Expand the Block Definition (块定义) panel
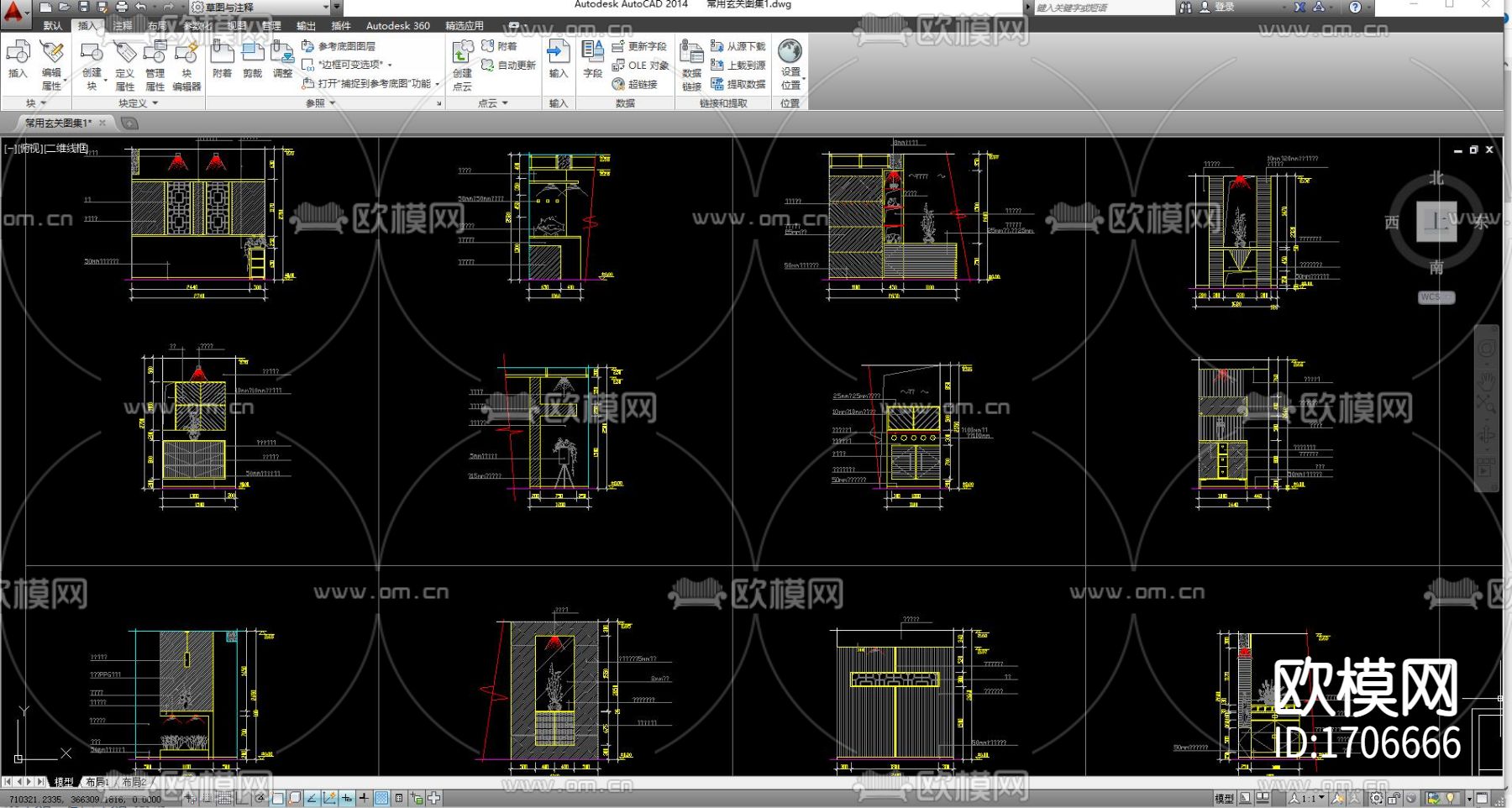This screenshot has width=1512, height=808. [x=138, y=103]
